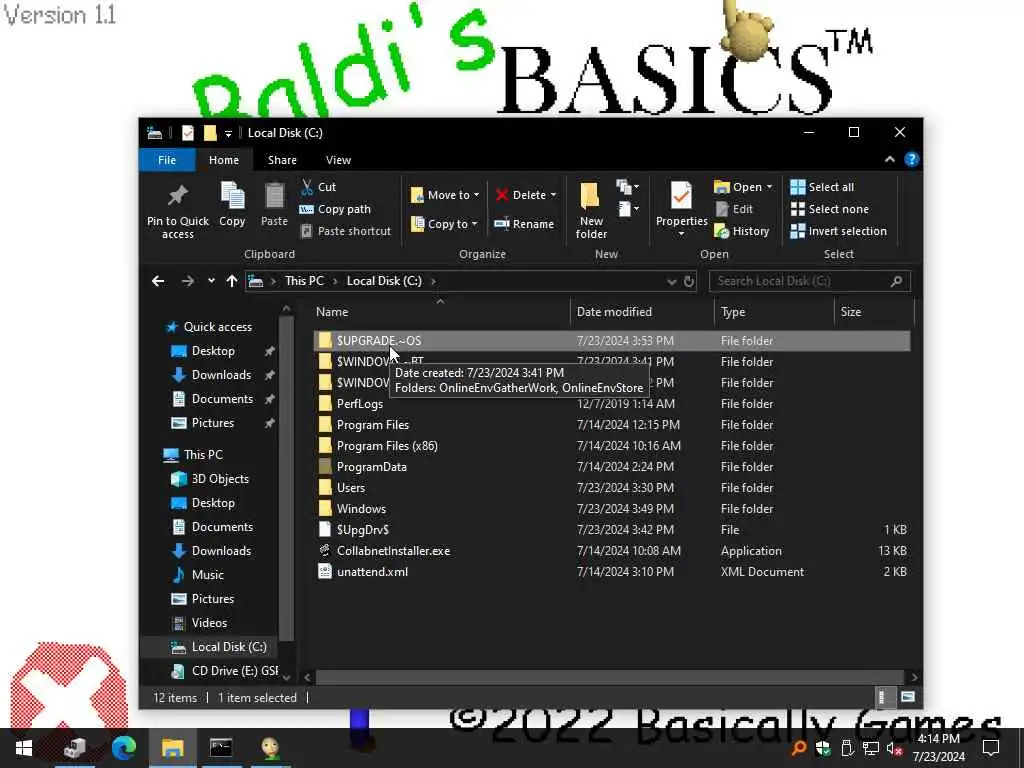Switch to the Home ribbon tab
The image size is (1024, 768).
(224, 160)
